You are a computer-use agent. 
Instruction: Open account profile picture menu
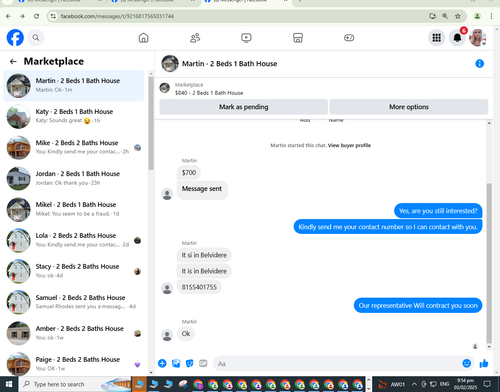coord(478,38)
